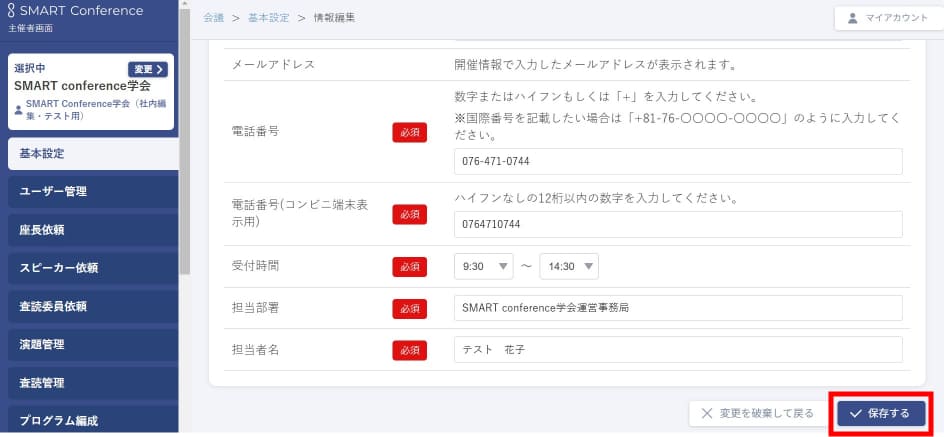
Task: Select 基本設定 in the sidebar
Action: pos(92,153)
